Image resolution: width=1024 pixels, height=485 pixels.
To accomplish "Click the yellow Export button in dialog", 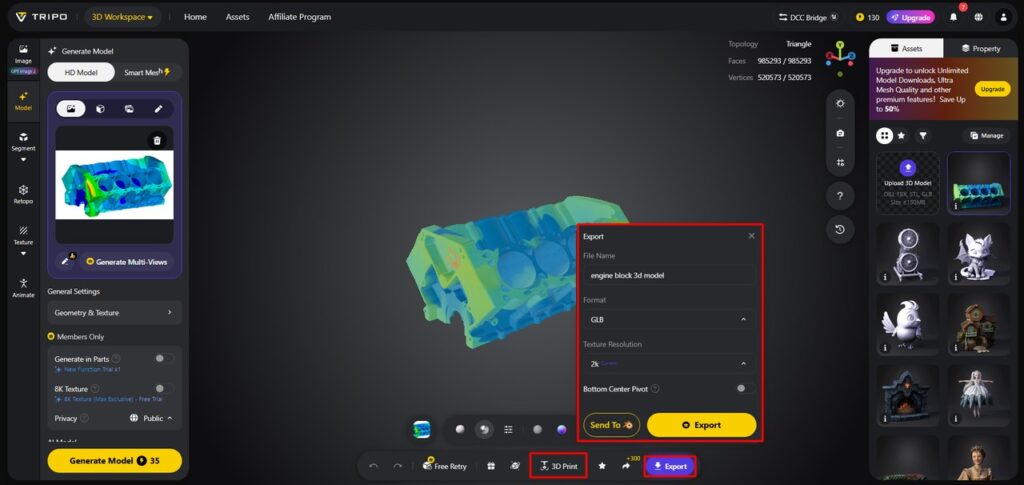I will click(x=701, y=425).
